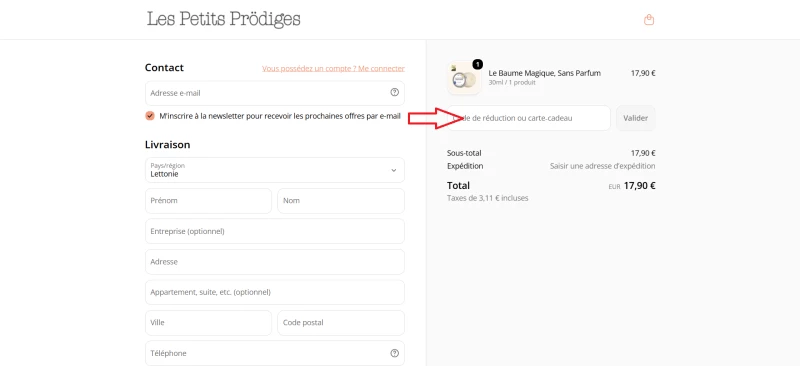The image size is (800, 366).
Task: Uncheck the newsletter subscription checkbox
Action: tap(149, 116)
